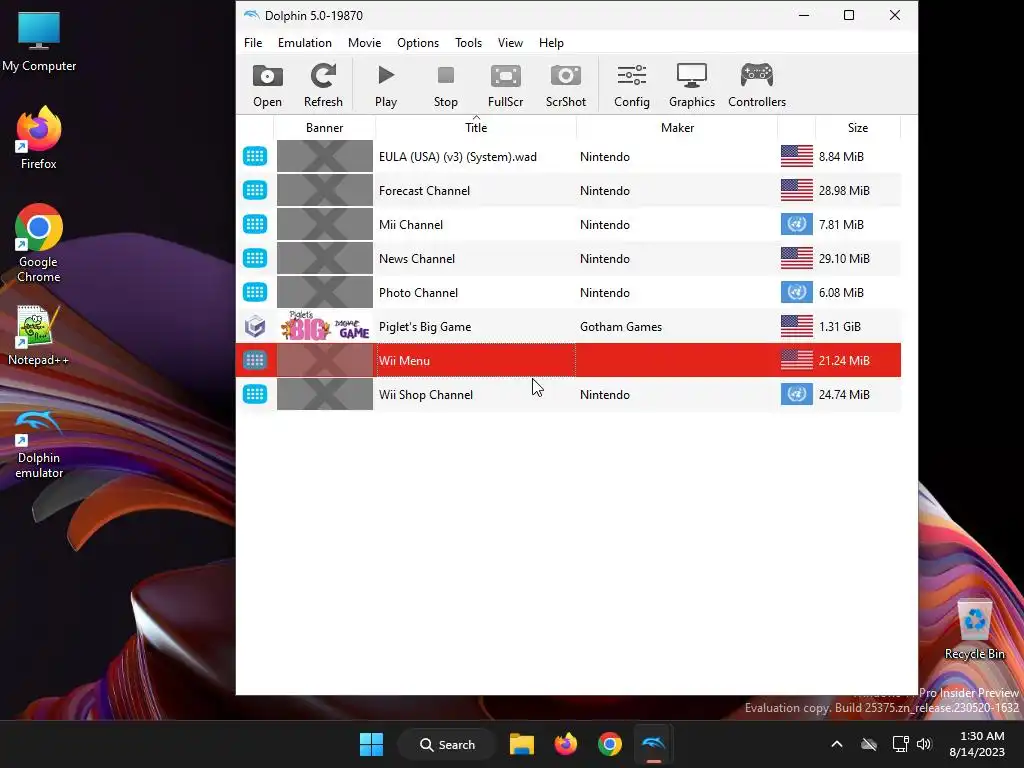Click the missing banner of EULA row

325,156
